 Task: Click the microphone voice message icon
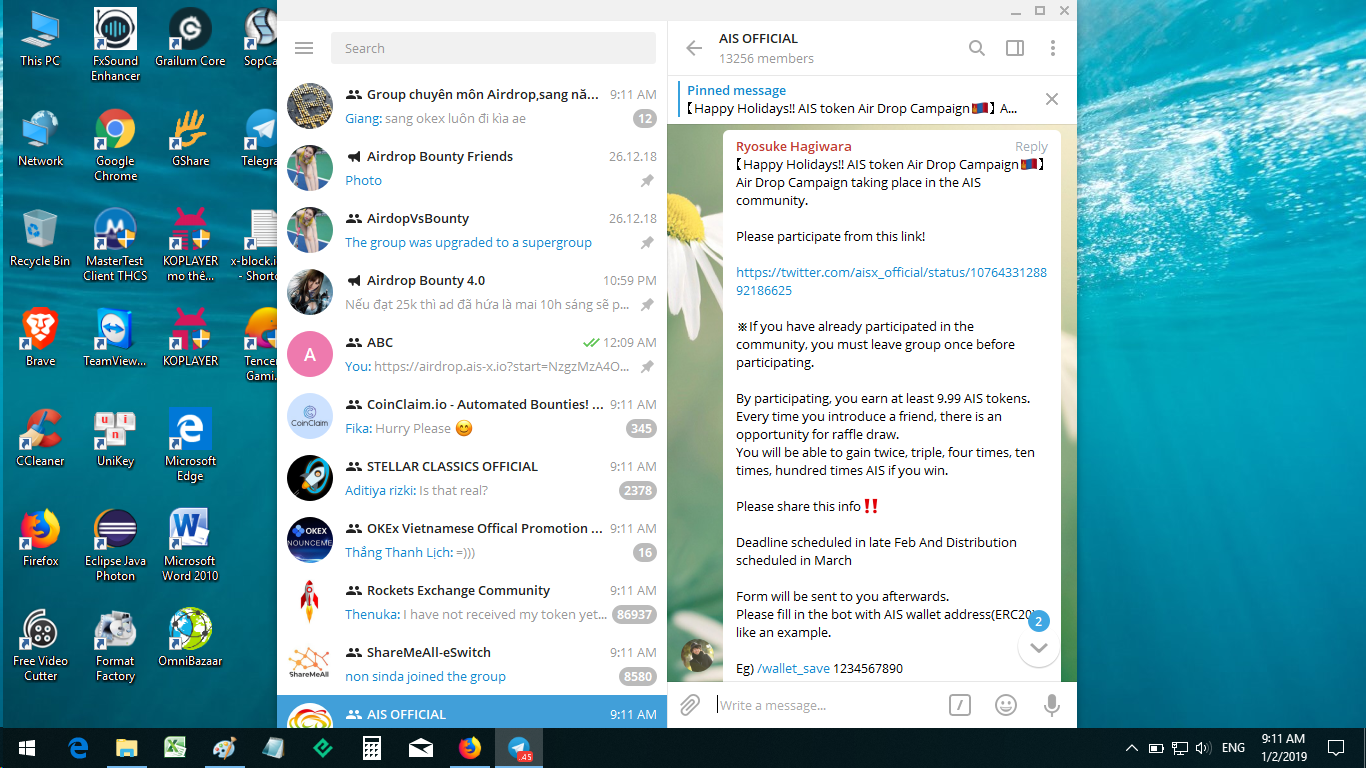[x=1052, y=705]
